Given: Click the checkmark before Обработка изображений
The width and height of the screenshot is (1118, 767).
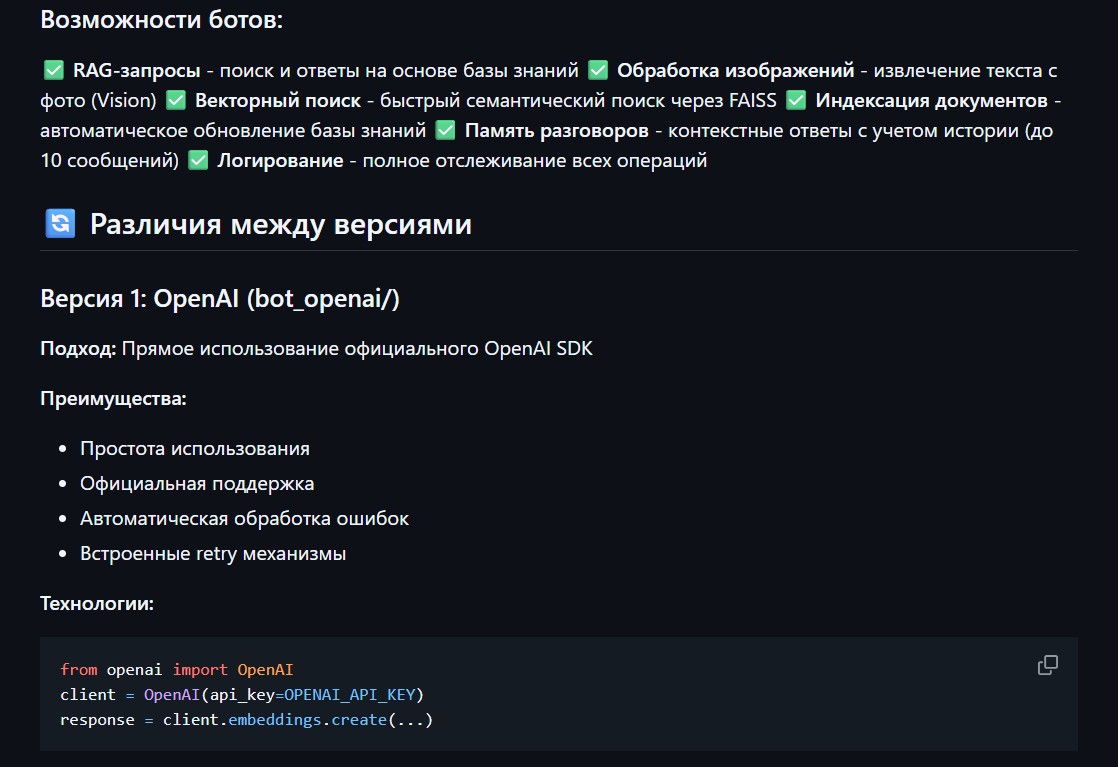Looking at the screenshot, I should click(598, 71).
